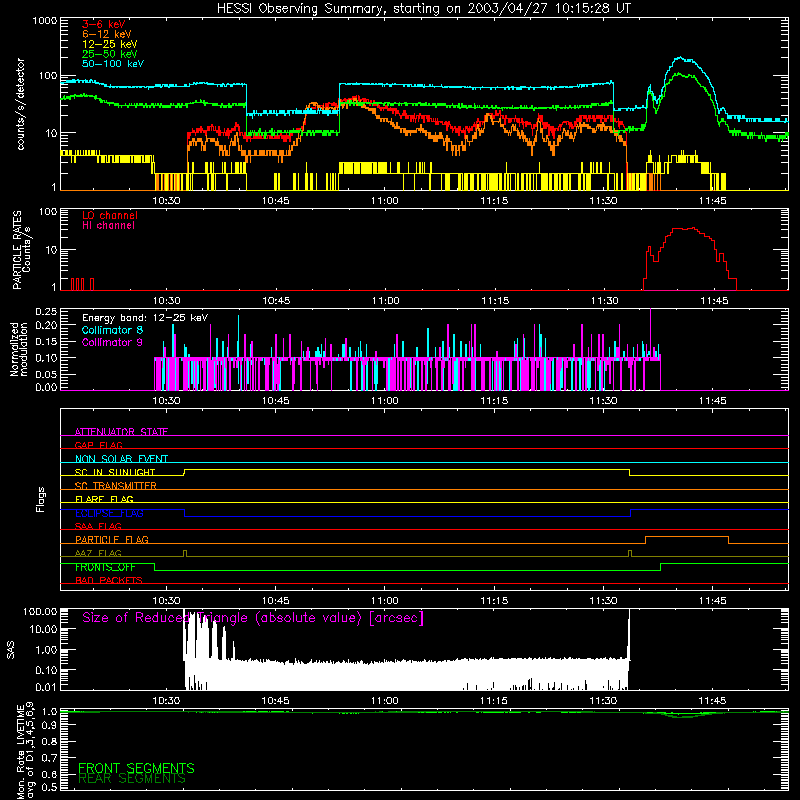Select the Collimator 9 legend entry
The image size is (800, 800).
112,342
